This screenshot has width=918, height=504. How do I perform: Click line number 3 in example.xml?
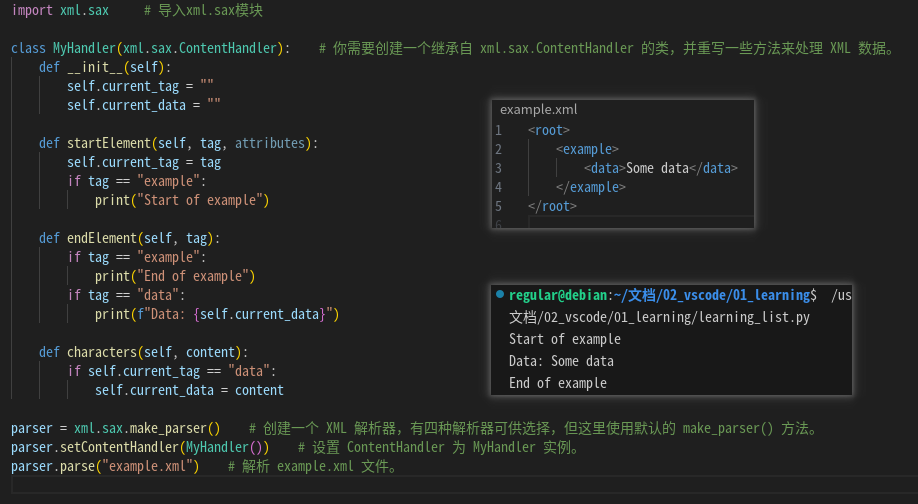[x=498, y=168]
